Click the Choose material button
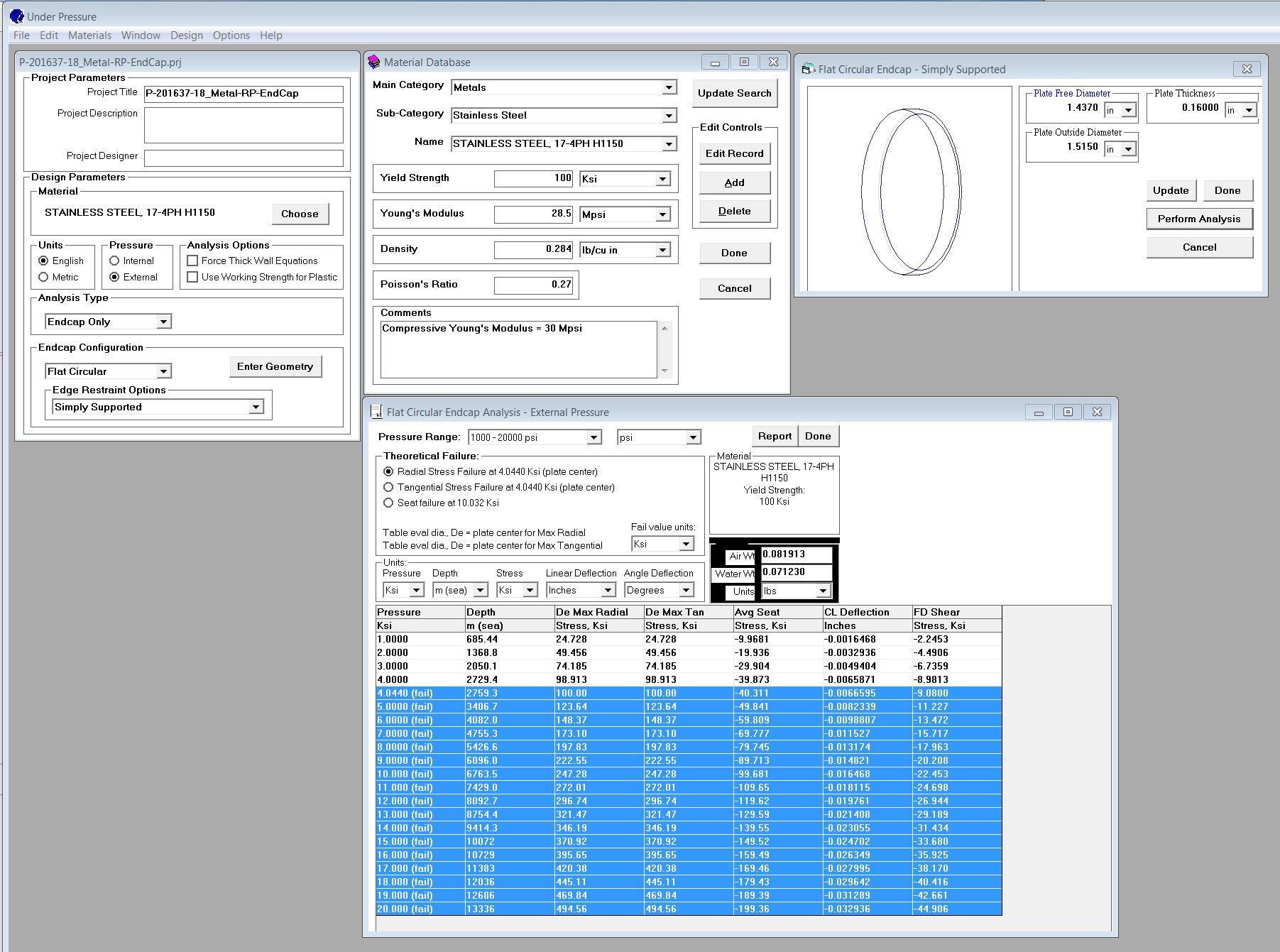This screenshot has width=1280, height=952. [x=300, y=214]
